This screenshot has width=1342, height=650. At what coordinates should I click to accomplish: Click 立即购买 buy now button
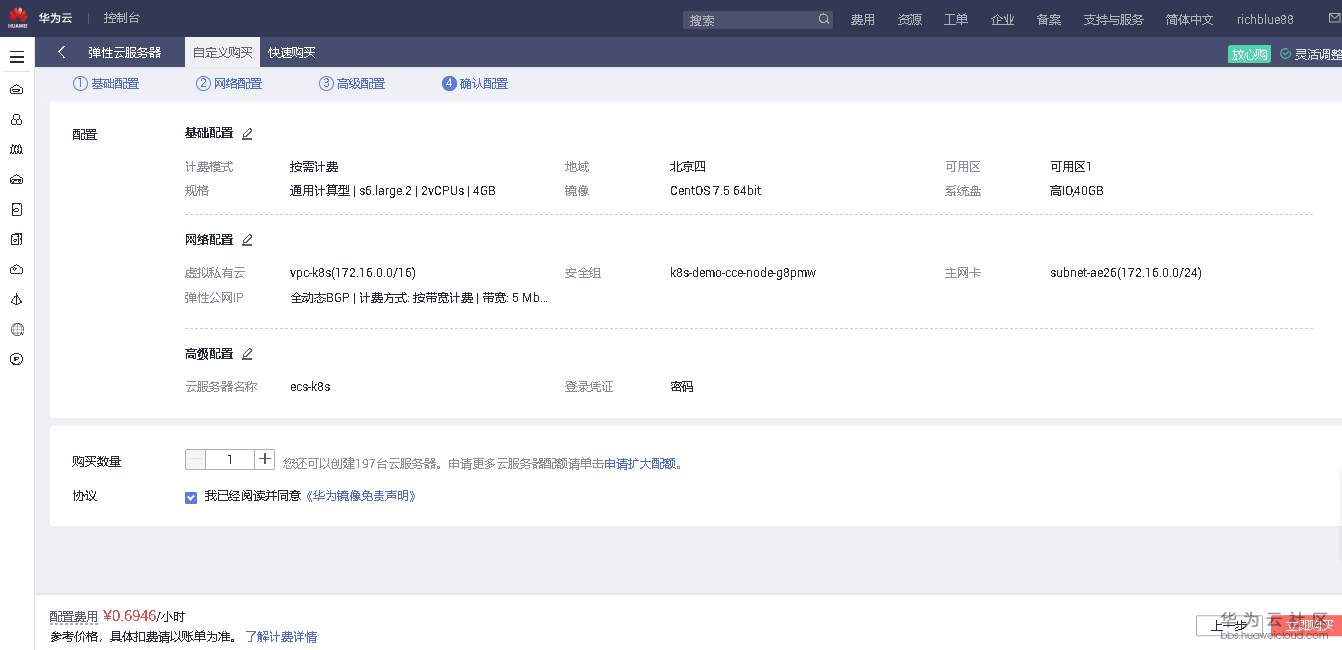pyautogui.click(x=1306, y=625)
